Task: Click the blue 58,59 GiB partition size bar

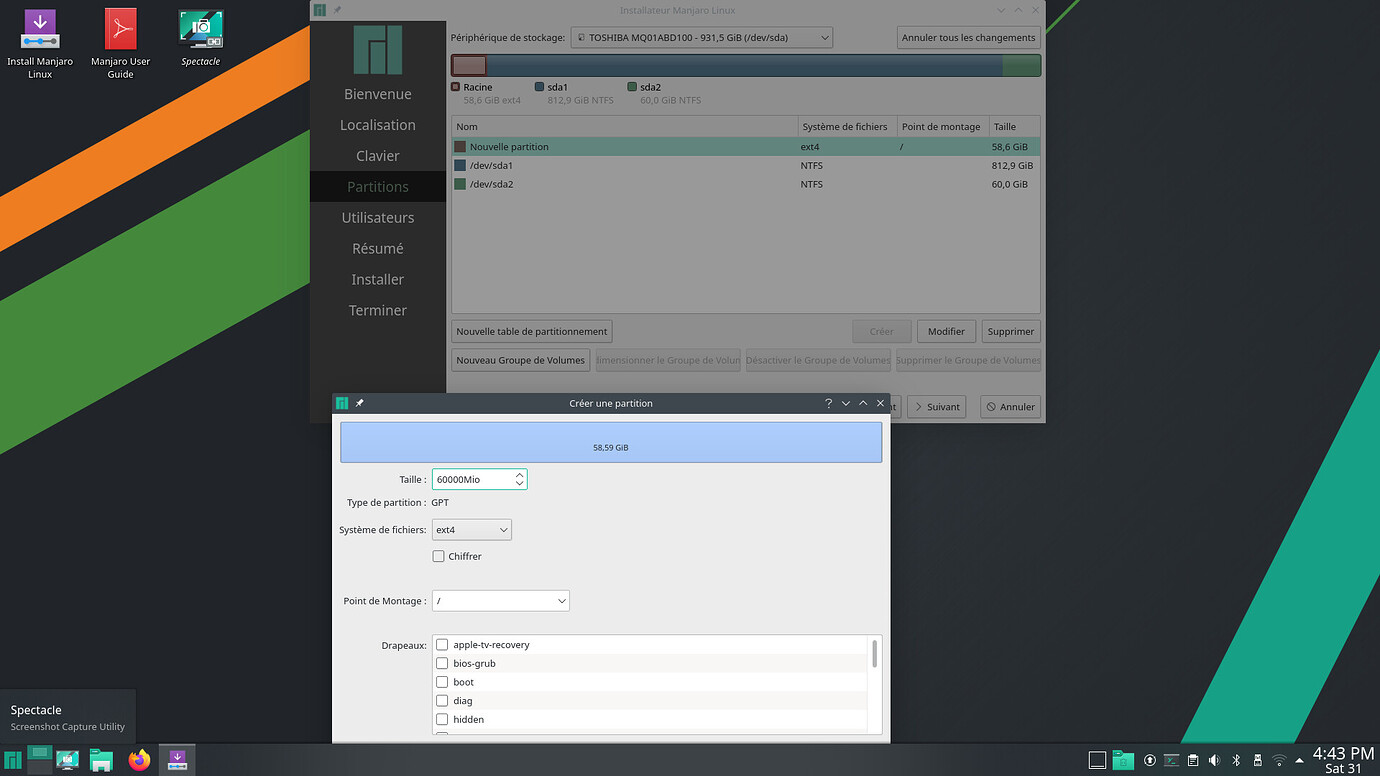Action: [611, 442]
